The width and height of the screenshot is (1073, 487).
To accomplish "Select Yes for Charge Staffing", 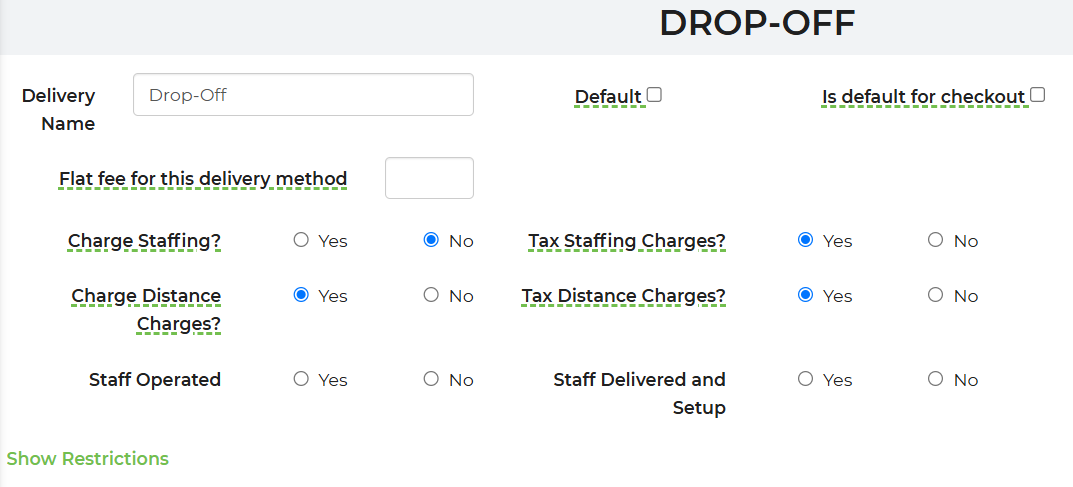I will [x=301, y=240].
